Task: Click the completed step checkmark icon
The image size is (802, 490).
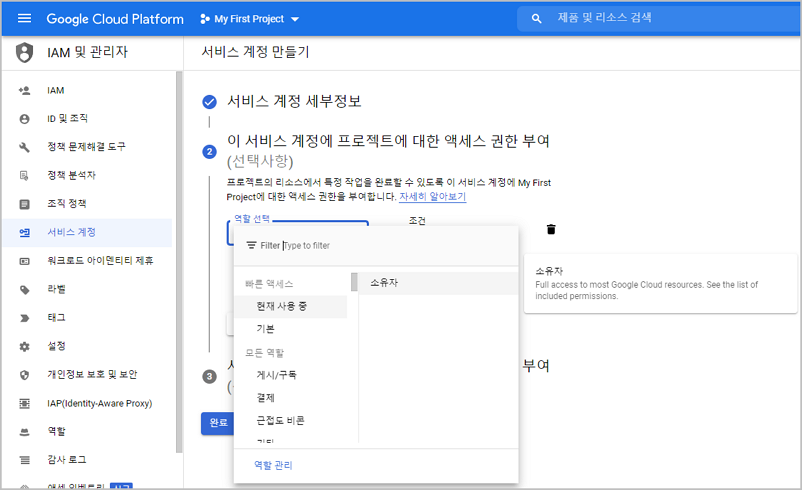Action: 209,102
